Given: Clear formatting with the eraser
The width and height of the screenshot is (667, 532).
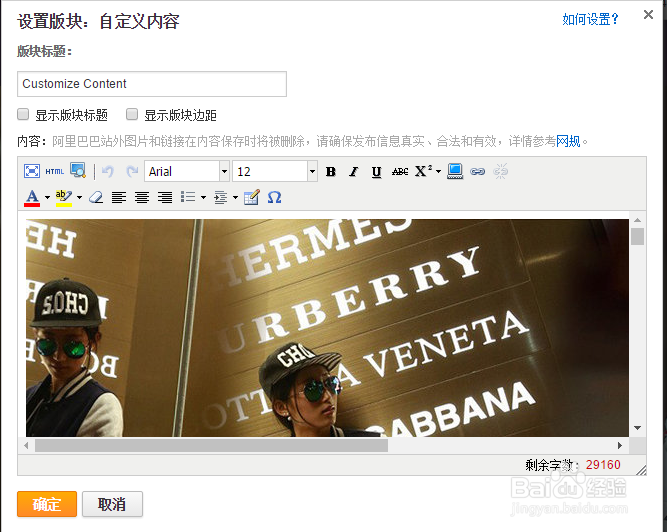Looking at the screenshot, I should pos(96,197).
